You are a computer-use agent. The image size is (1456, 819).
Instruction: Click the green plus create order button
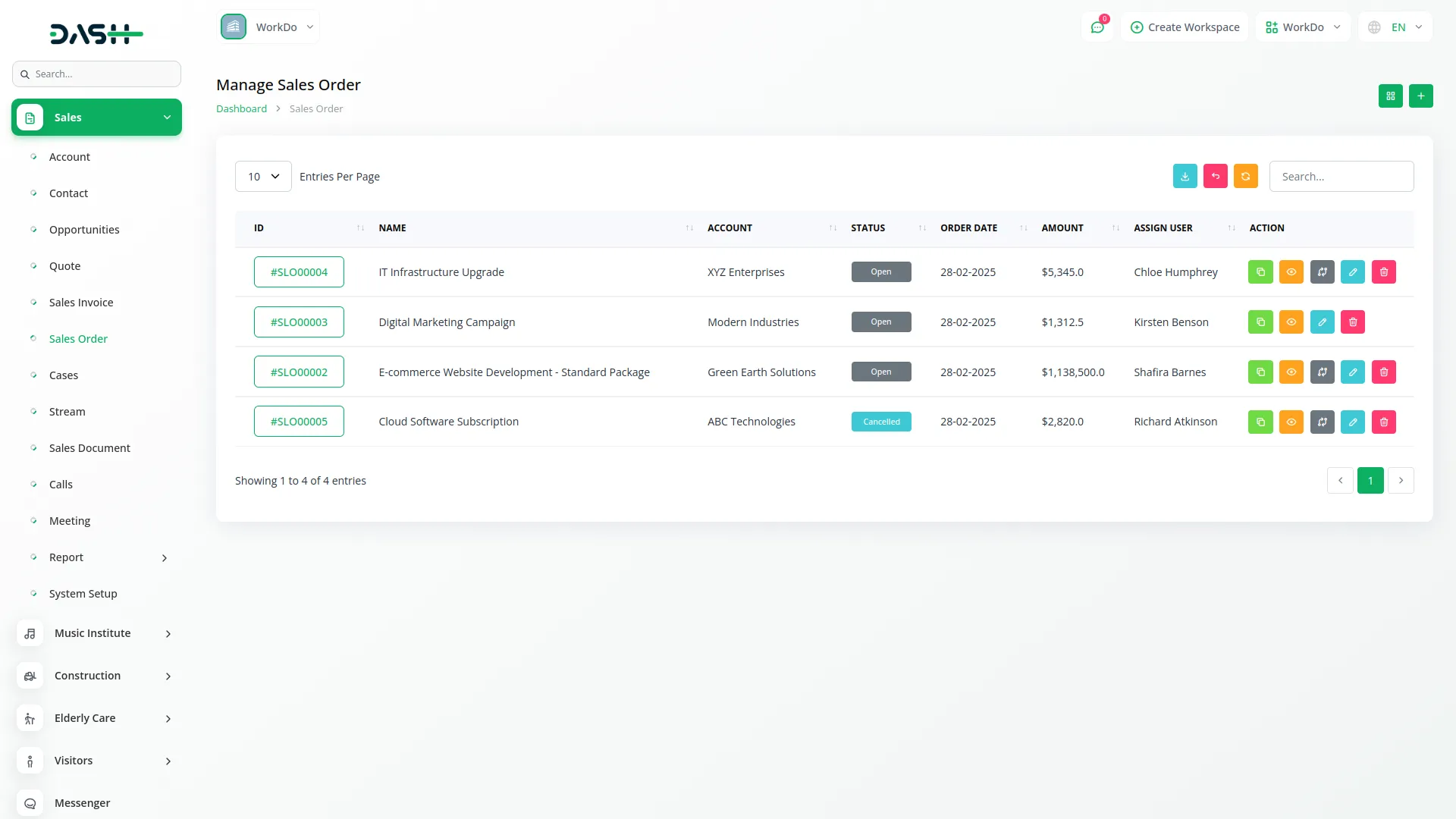(1420, 96)
